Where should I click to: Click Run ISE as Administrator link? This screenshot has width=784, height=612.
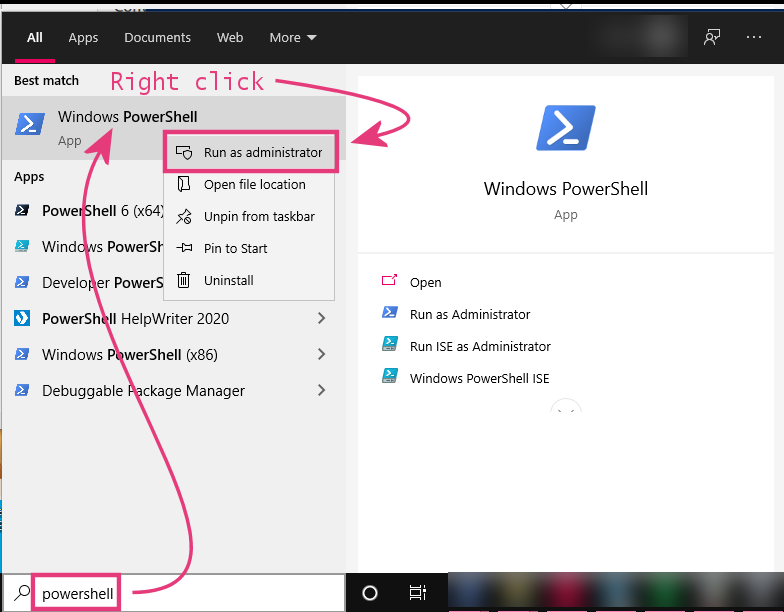[x=480, y=346]
